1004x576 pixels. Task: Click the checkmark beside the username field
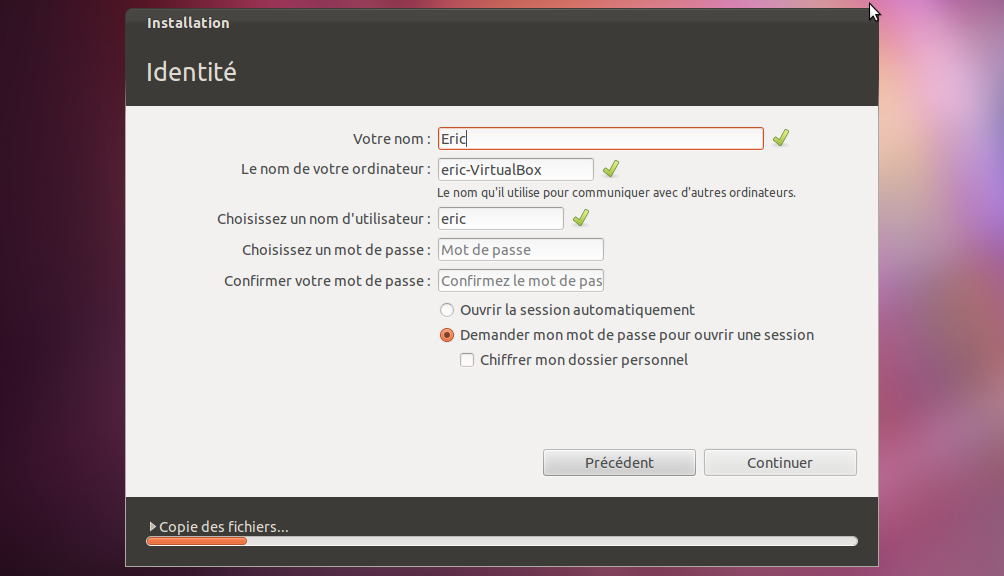[581, 218]
